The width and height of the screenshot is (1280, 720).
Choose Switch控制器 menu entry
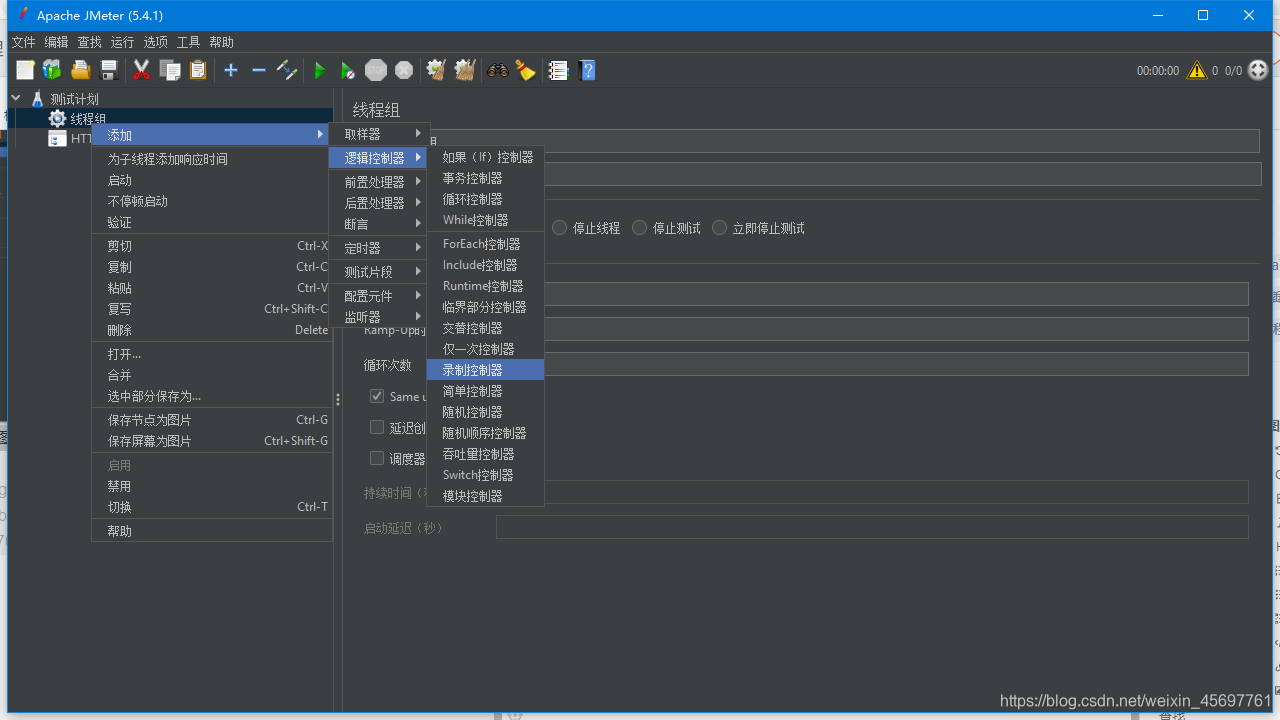point(485,475)
